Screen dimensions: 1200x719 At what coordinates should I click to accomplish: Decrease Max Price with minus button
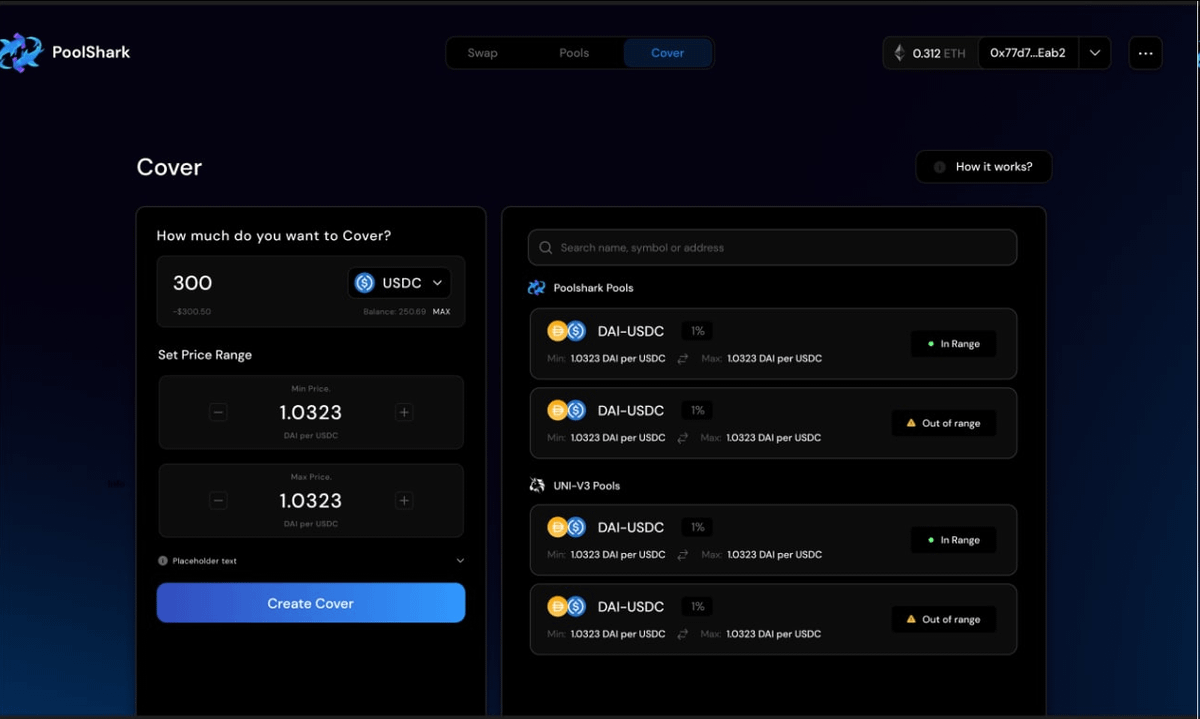pos(219,501)
